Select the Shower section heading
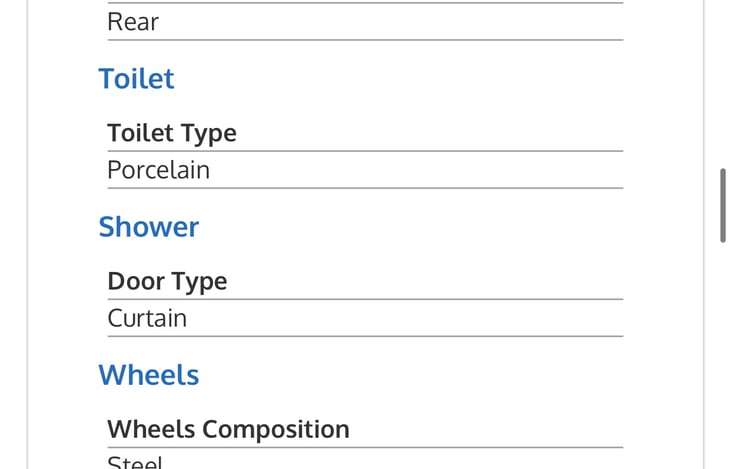This screenshot has height=469, width=731. pyautogui.click(x=149, y=227)
